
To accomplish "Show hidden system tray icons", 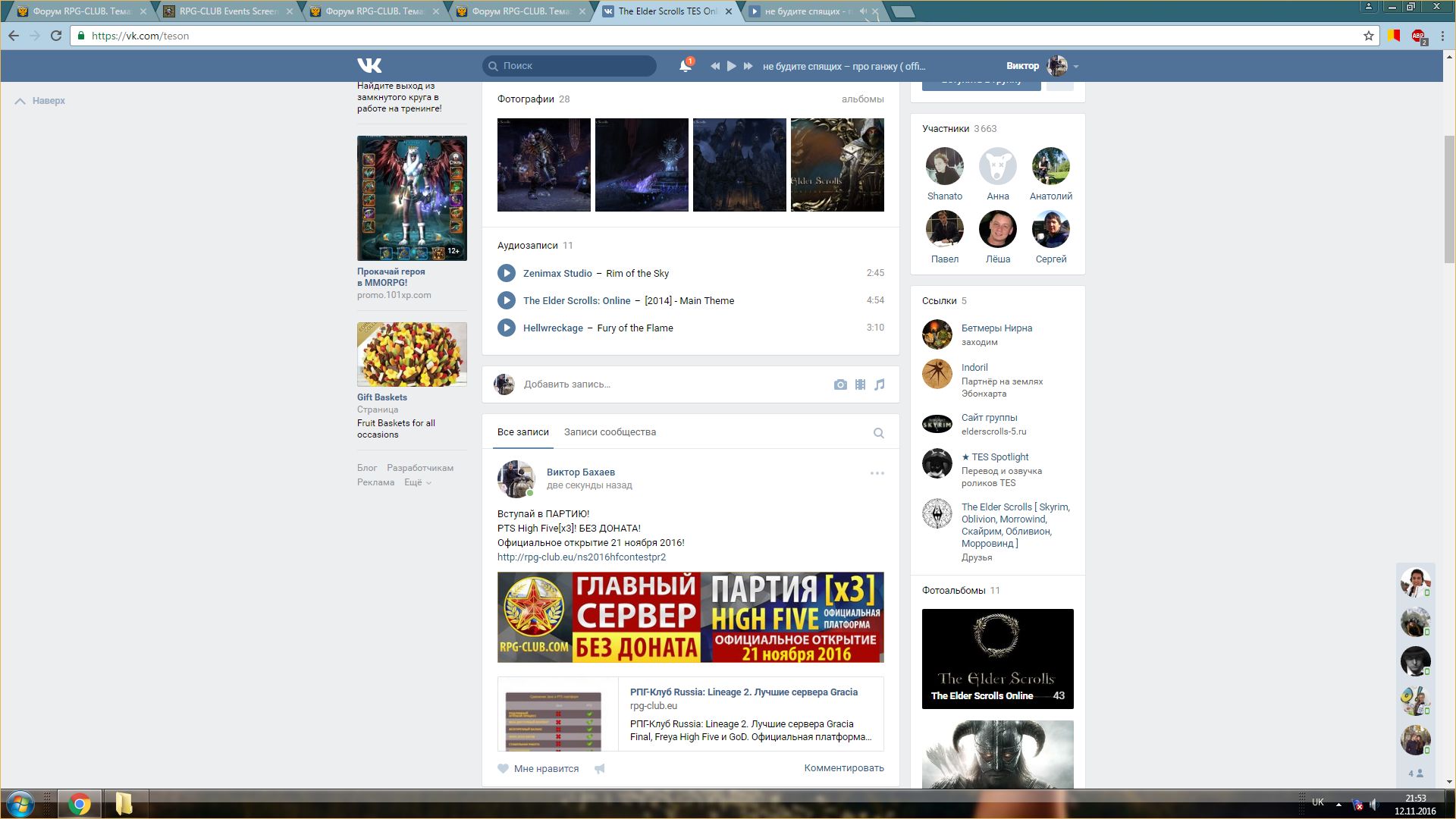I will [1338, 805].
